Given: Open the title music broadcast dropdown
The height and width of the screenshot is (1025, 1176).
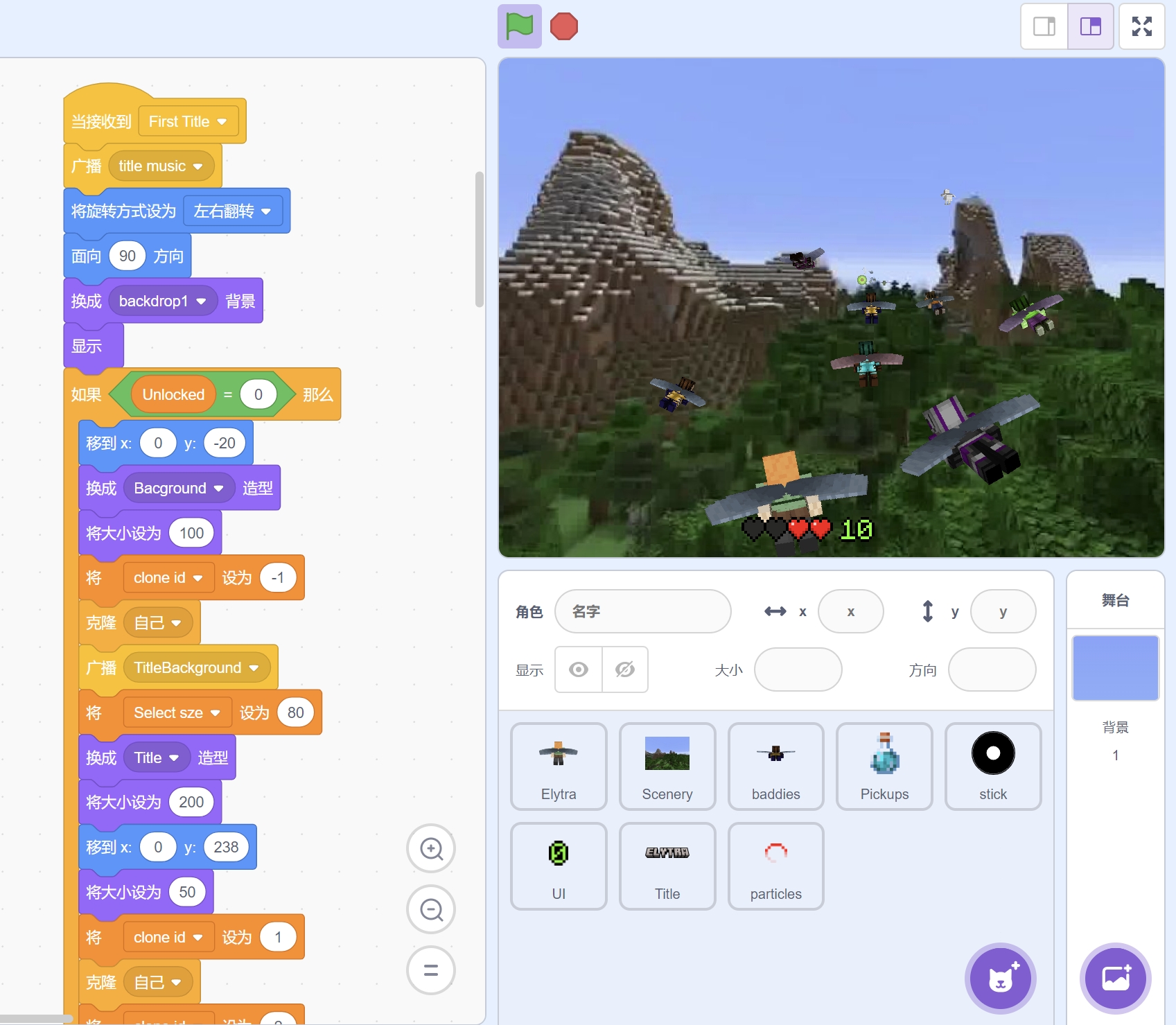Looking at the screenshot, I should [198, 166].
